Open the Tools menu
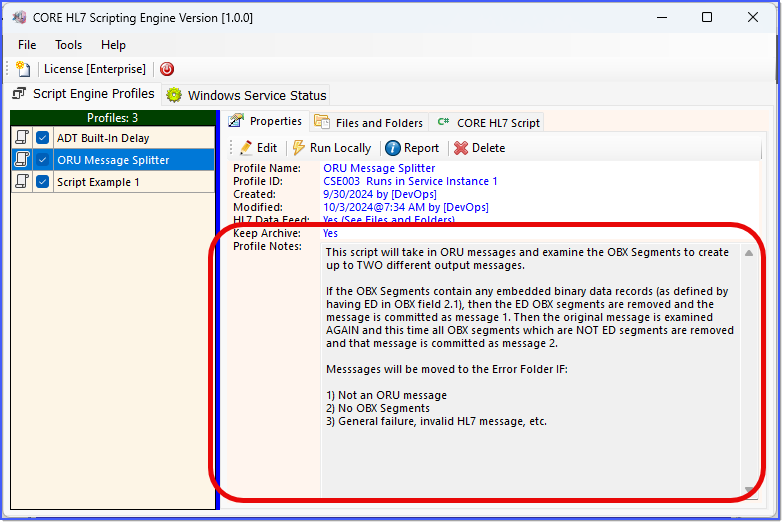The image size is (784, 524). coord(68,45)
